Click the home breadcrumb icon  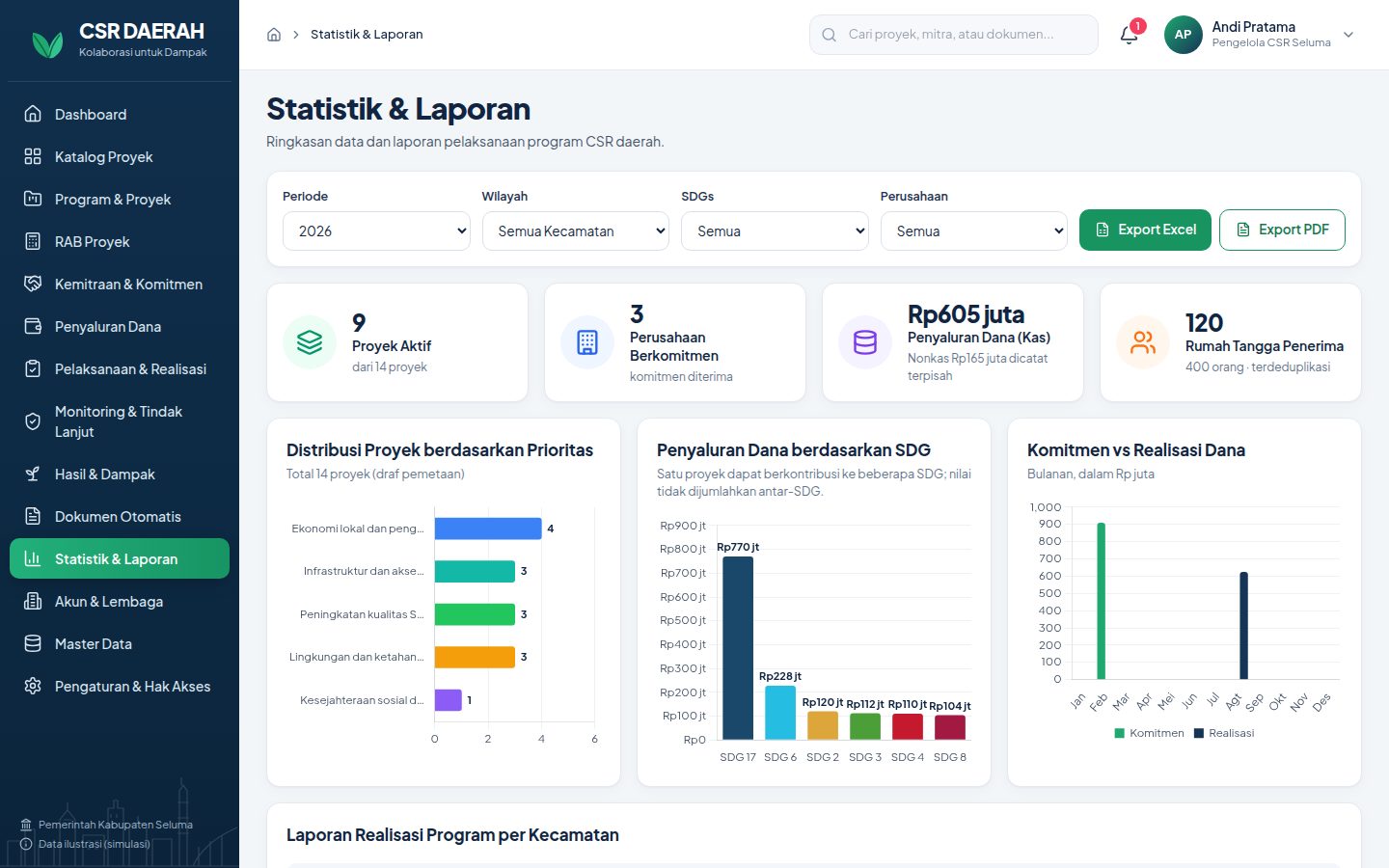click(x=274, y=35)
